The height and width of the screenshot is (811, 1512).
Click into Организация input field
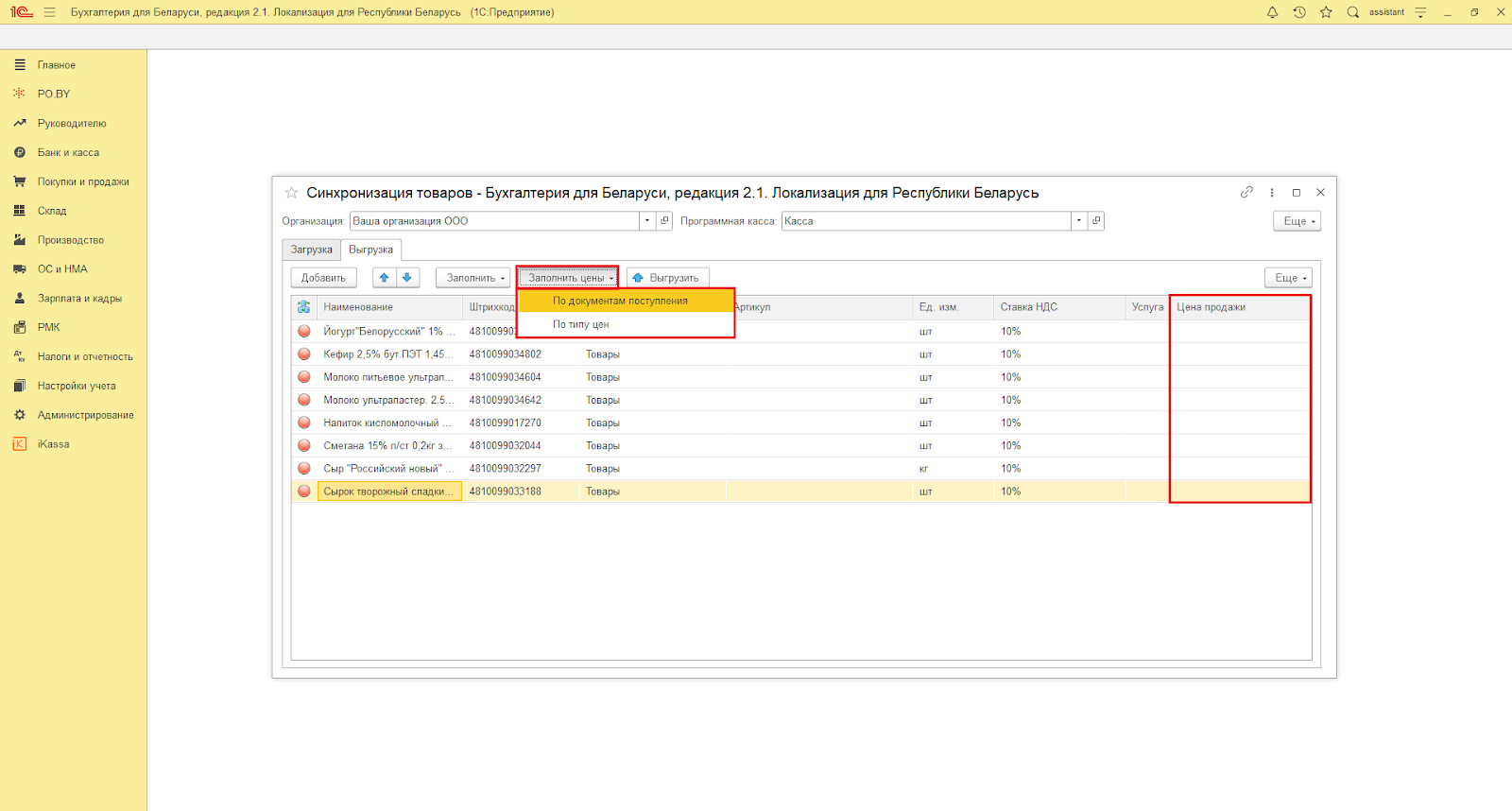pos(495,221)
